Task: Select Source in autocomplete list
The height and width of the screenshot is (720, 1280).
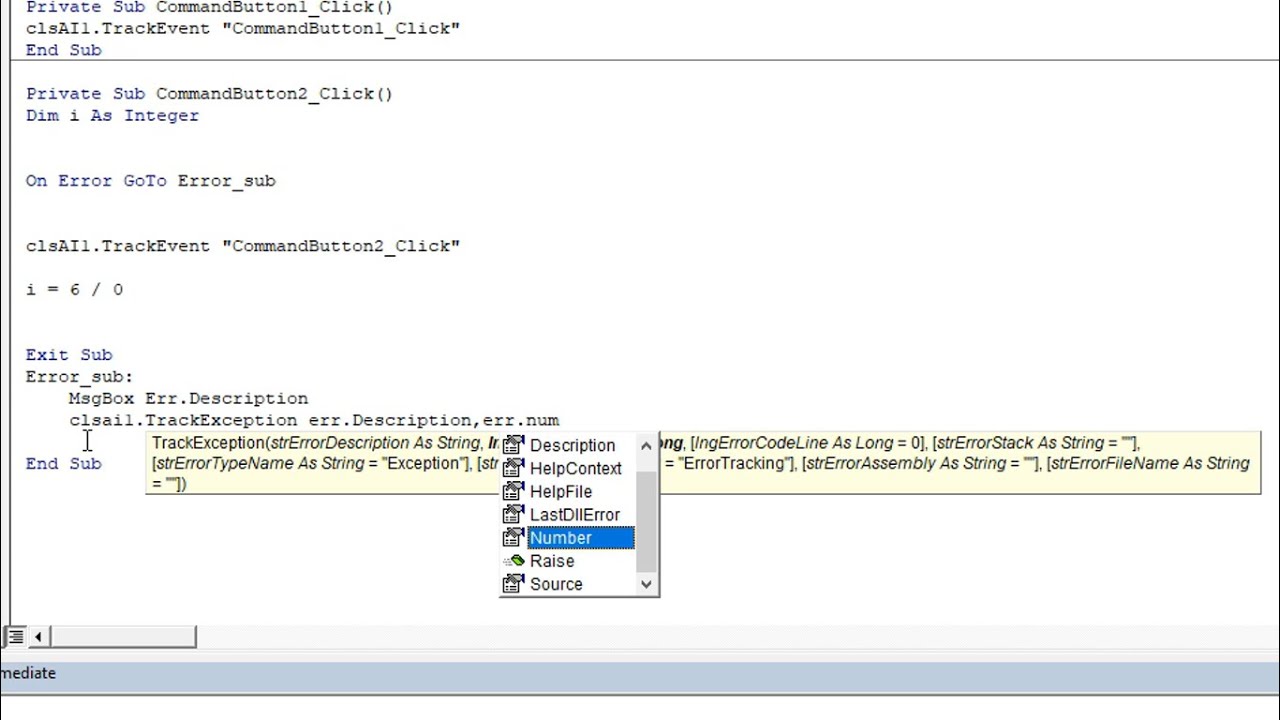Action: click(x=556, y=584)
